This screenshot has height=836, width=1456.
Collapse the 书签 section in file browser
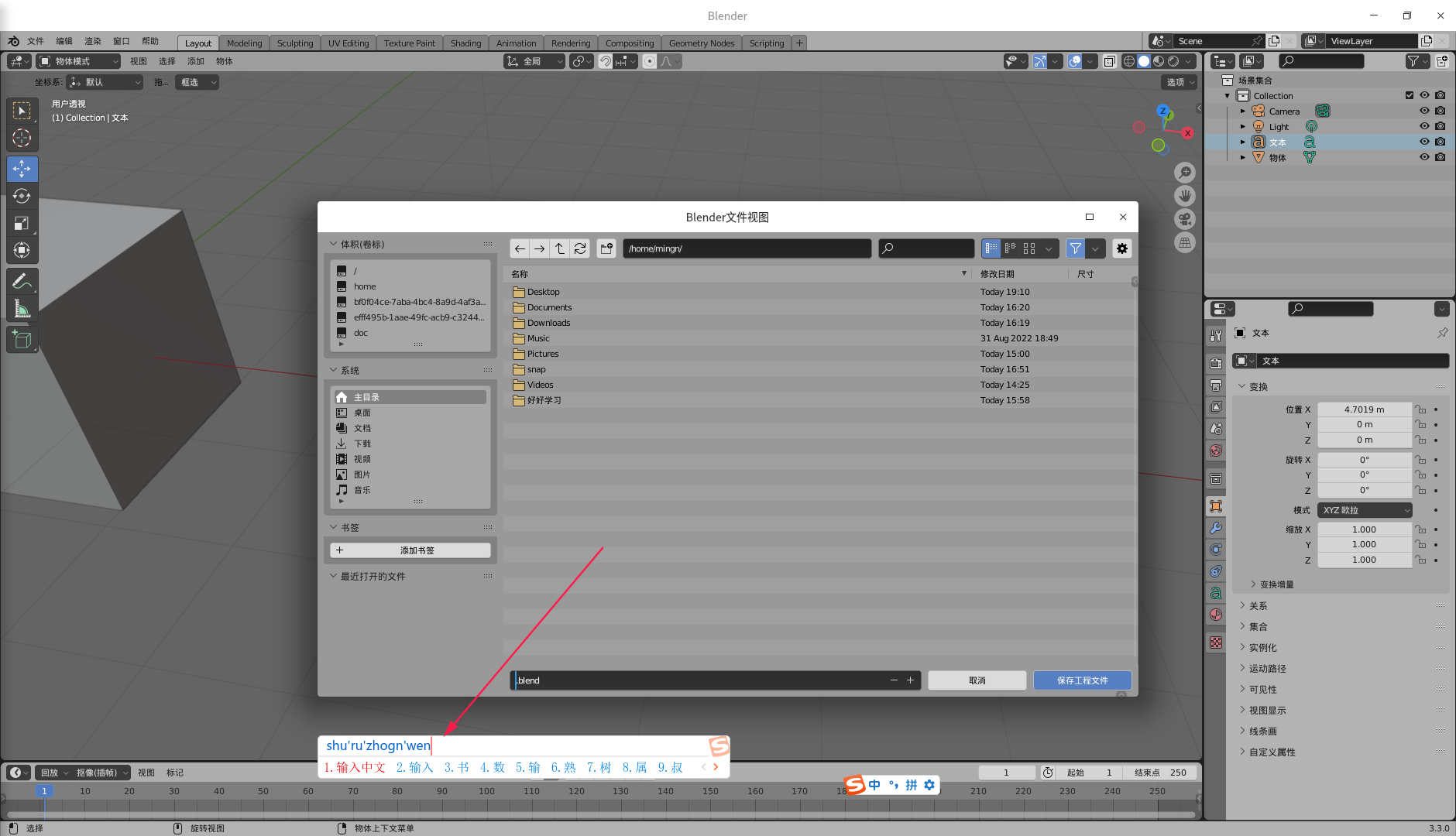point(345,527)
